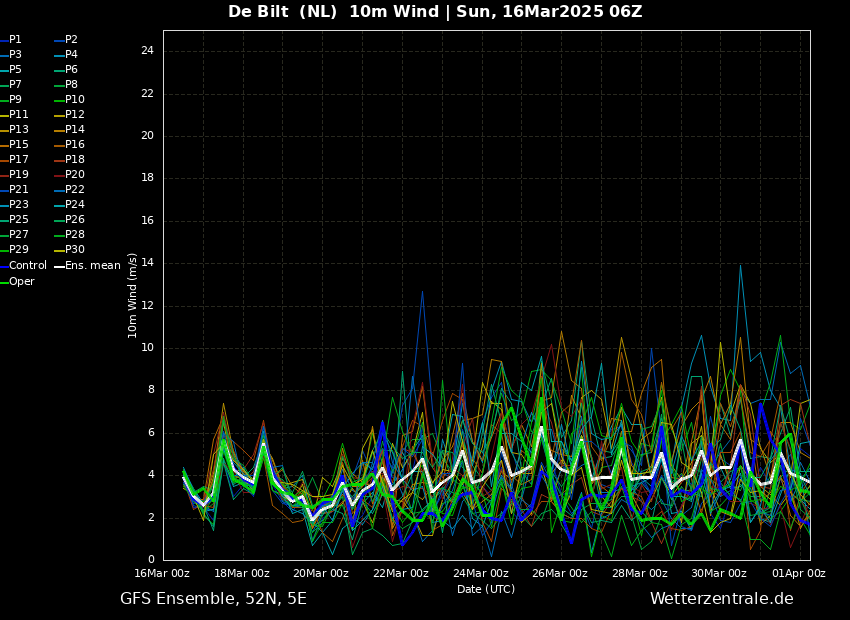
Task: Click the Wetterzentrale.de text
Action: tap(721, 599)
